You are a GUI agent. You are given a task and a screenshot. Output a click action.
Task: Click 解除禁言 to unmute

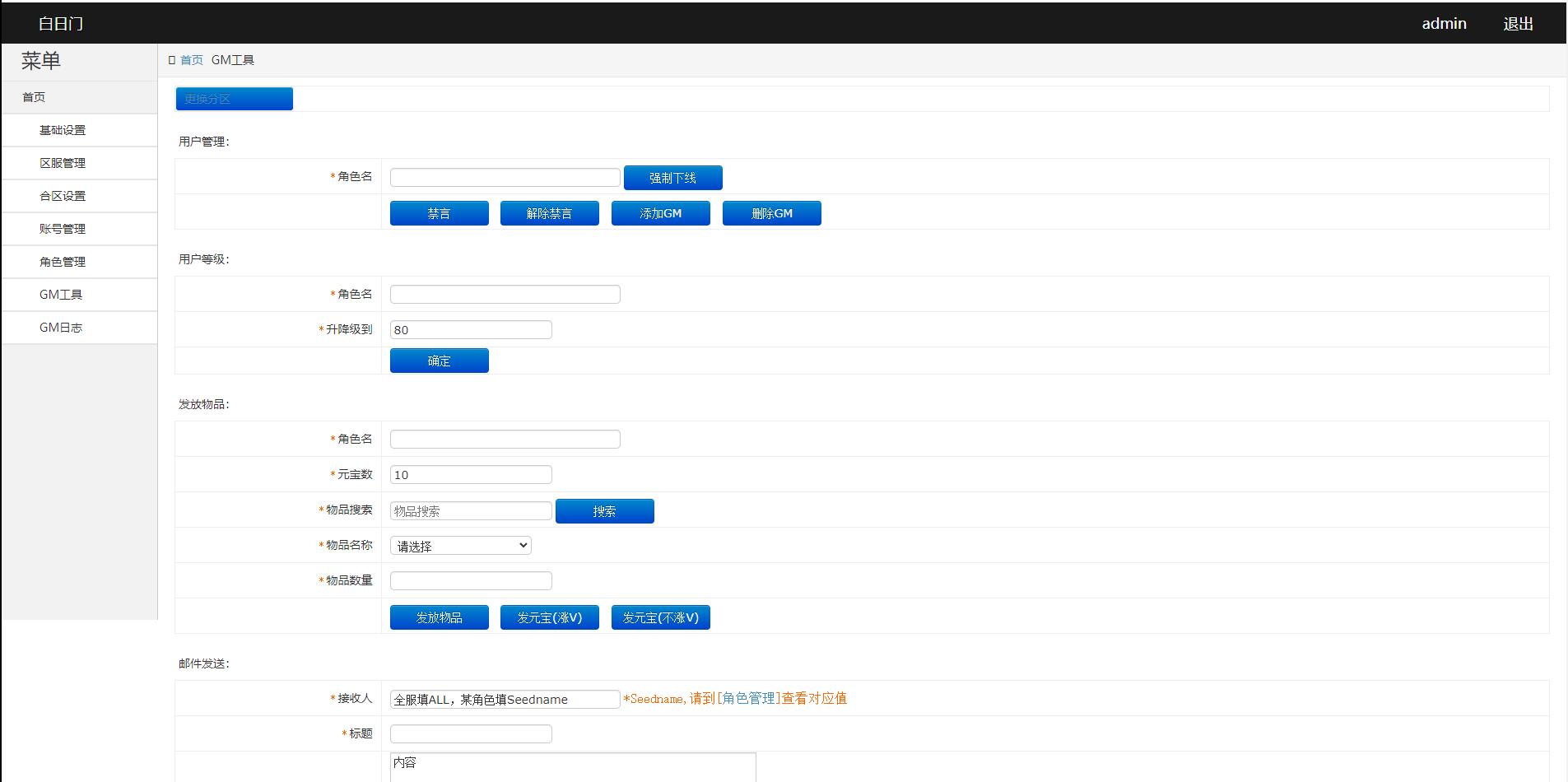(549, 212)
